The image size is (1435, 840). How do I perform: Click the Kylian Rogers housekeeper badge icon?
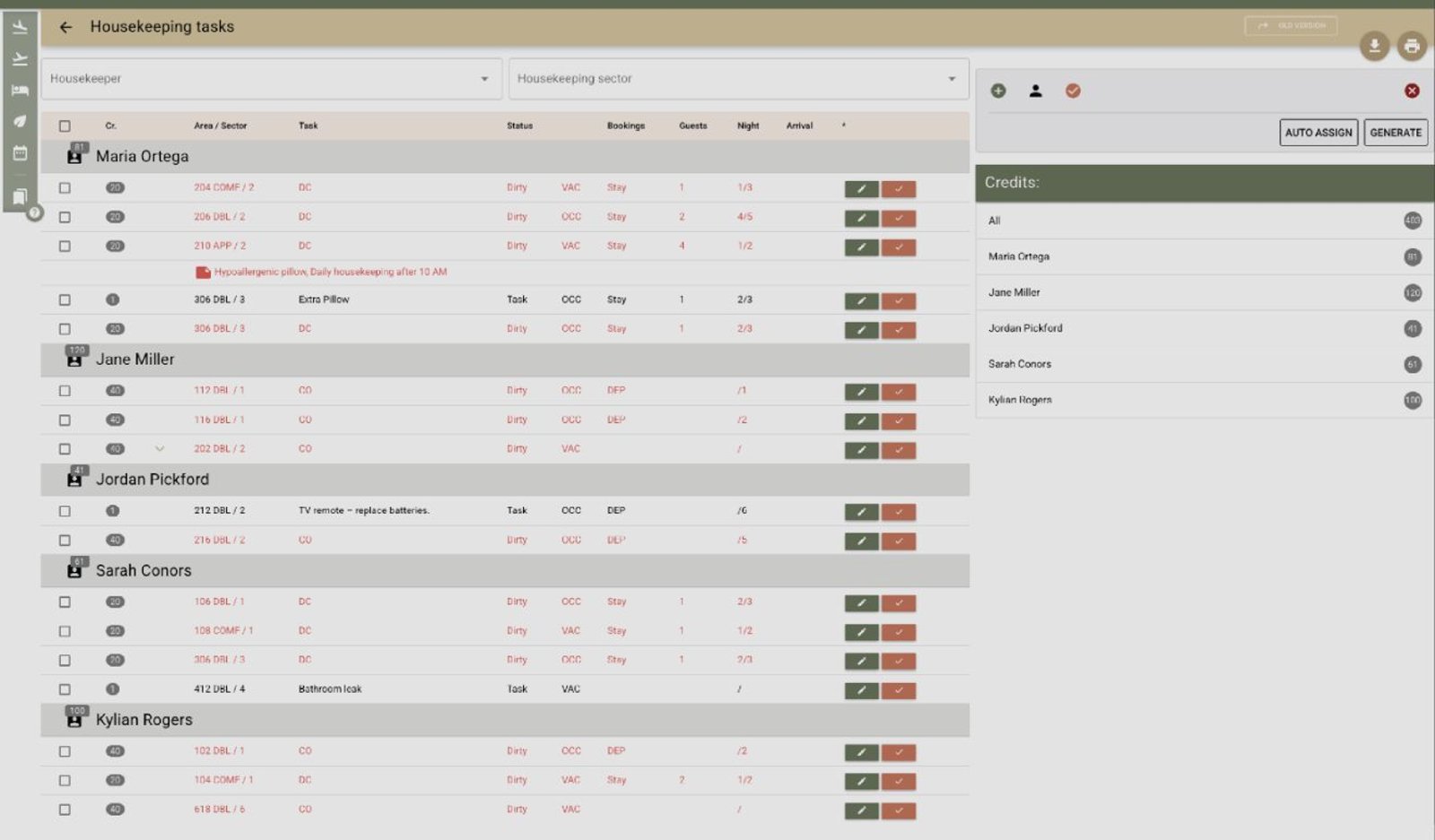(x=74, y=719)
